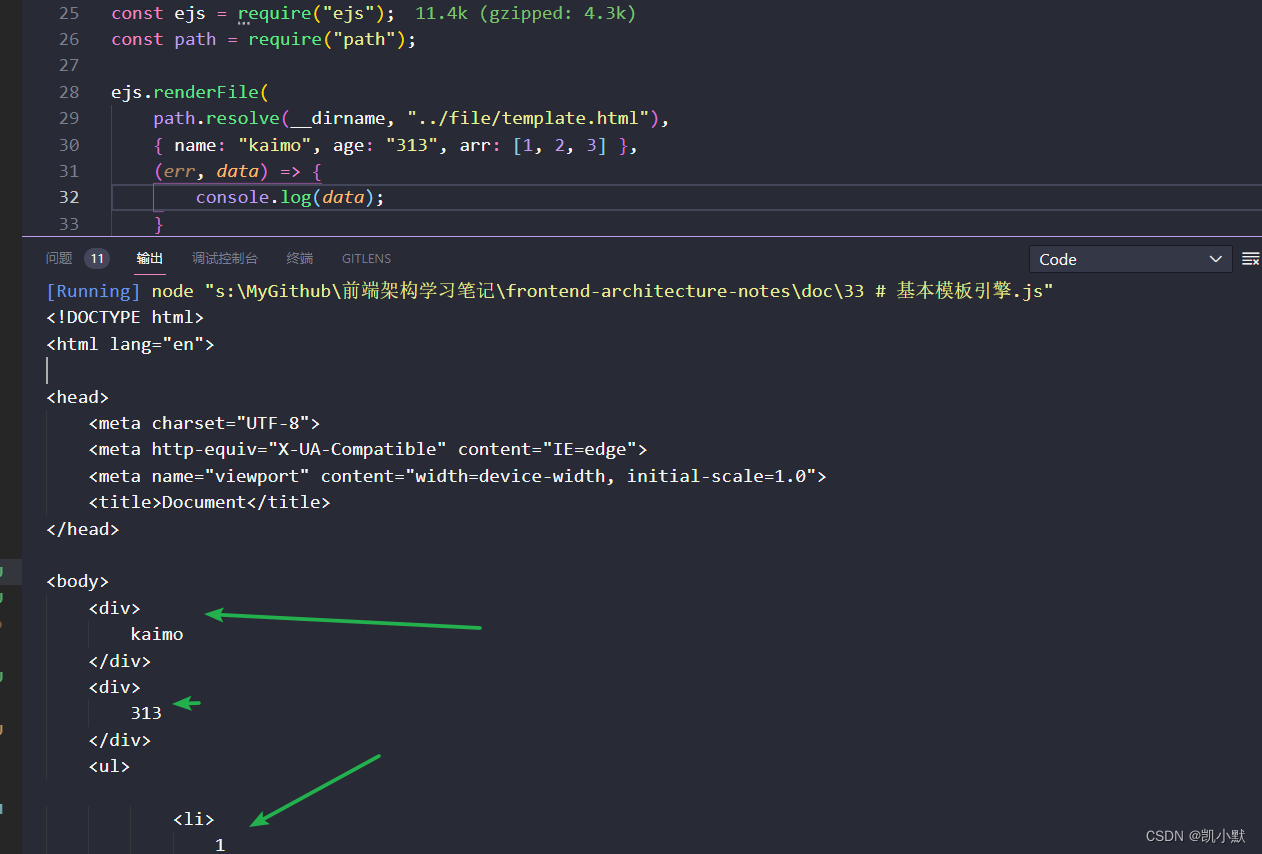Click line number 25 in the gutter
Image resolution: width=1262 pixels, height=854 pixels.
(x=69, y=13)
